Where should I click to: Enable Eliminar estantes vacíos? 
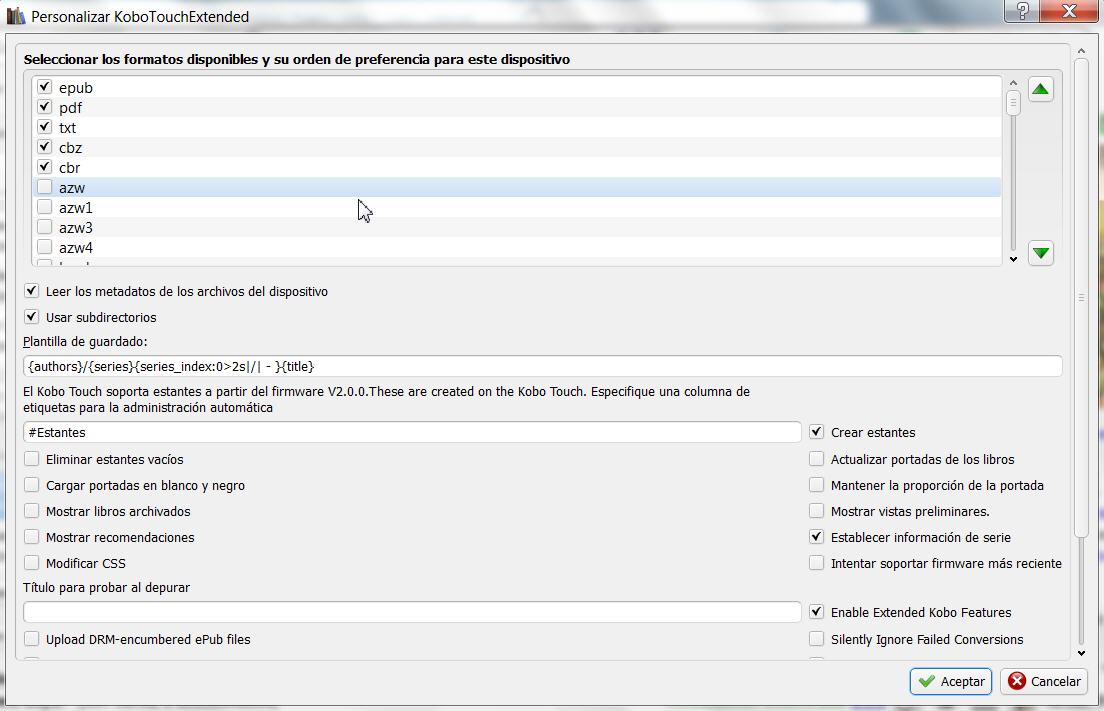coord(32,459)
